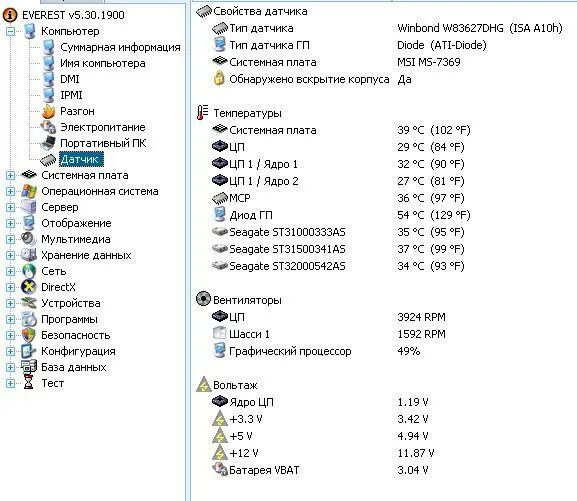Click the Свойства датчика section header
This screenshot has height=501, width=577.
pos(260,11)
